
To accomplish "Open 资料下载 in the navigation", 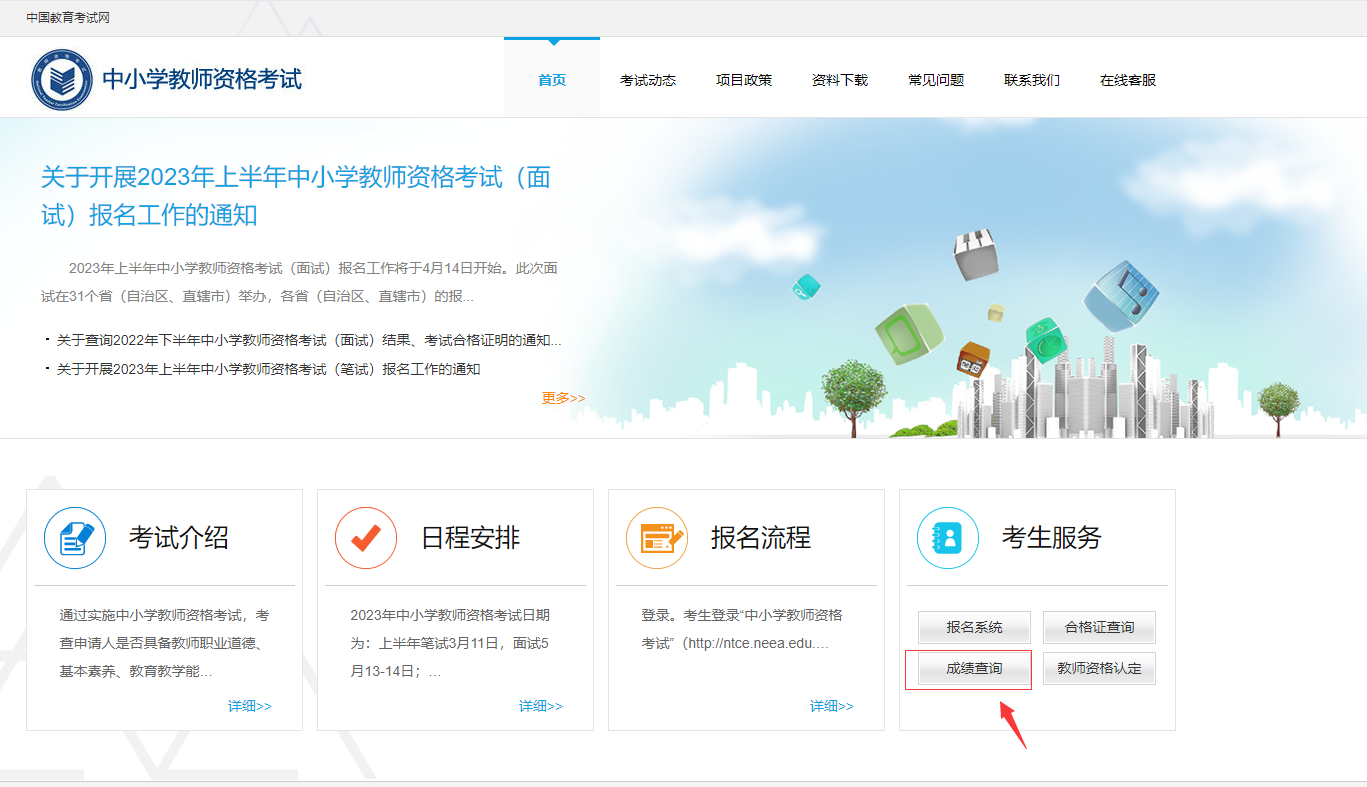I will tap(840, 80).
